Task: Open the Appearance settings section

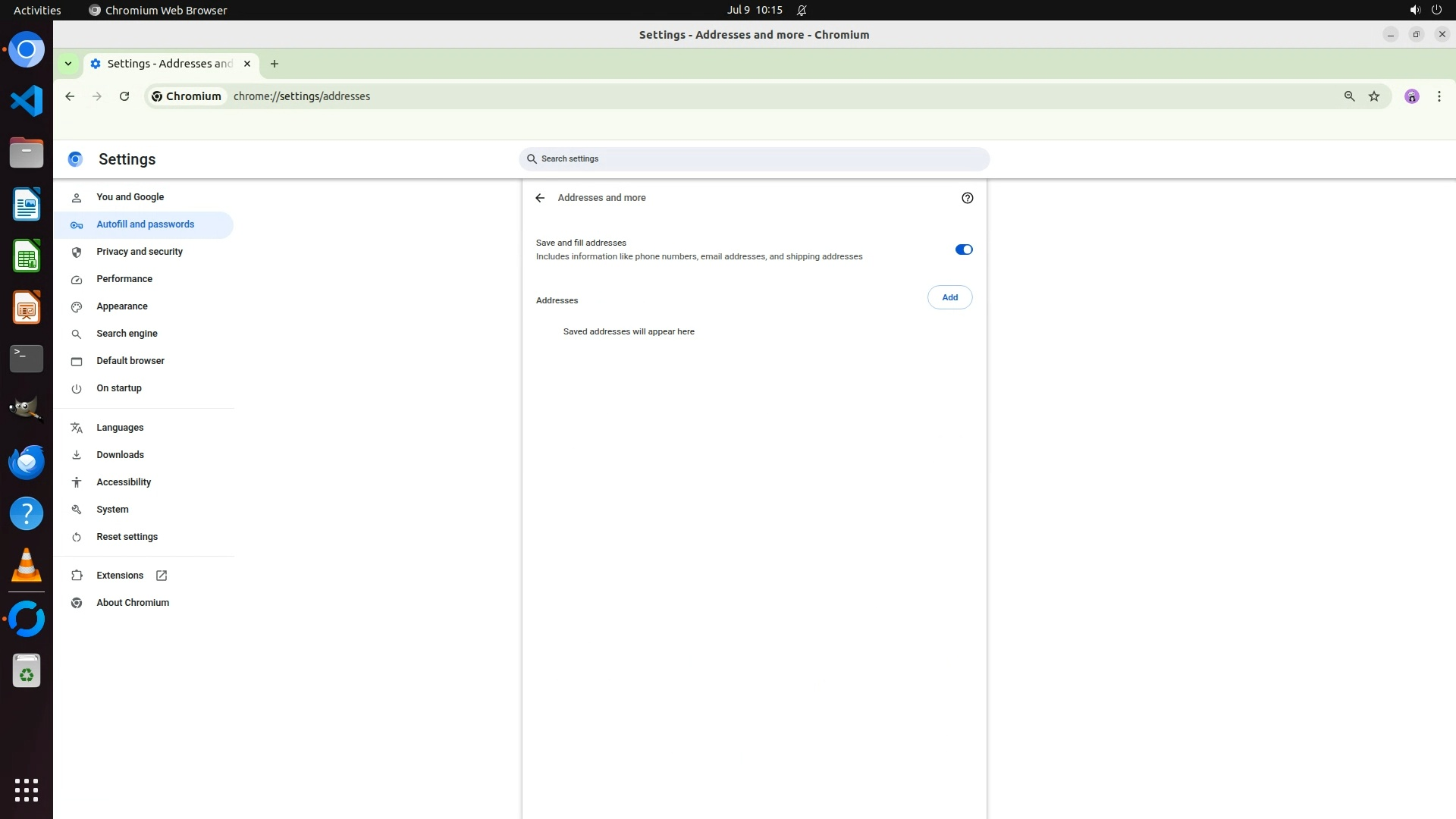Action: pos(122,306)
